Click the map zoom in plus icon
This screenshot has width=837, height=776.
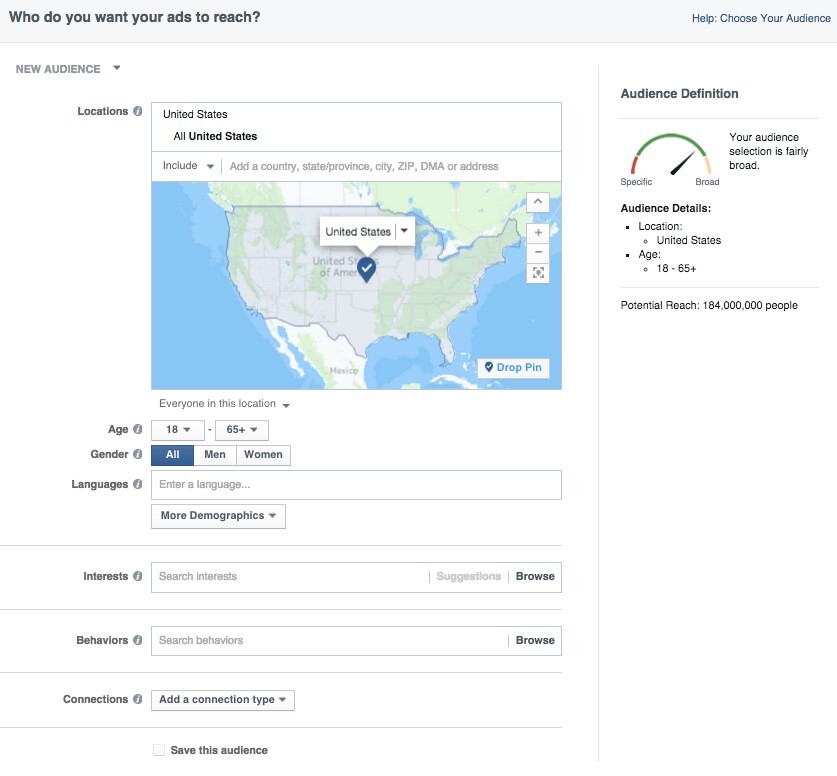coord(538,232)
